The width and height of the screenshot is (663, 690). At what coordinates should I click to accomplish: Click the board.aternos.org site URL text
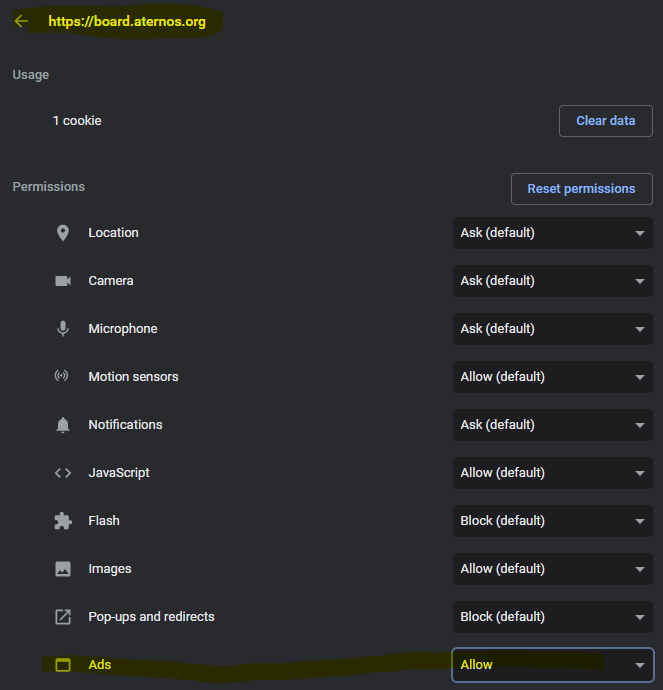click(127, 21)
